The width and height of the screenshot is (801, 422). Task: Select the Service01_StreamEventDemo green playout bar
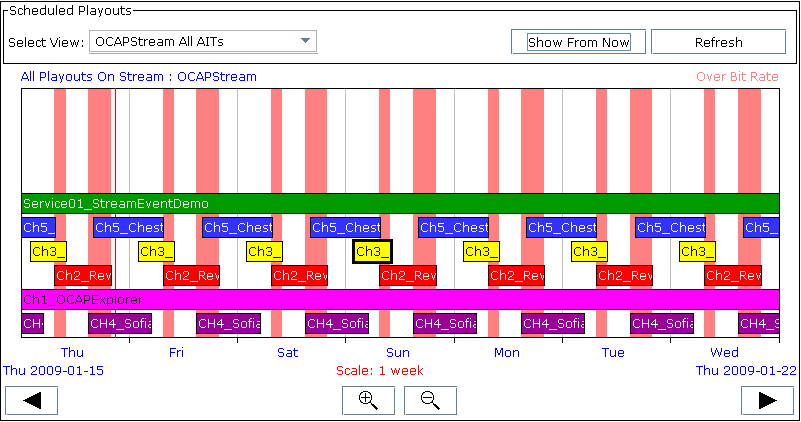tap(400, 203)
